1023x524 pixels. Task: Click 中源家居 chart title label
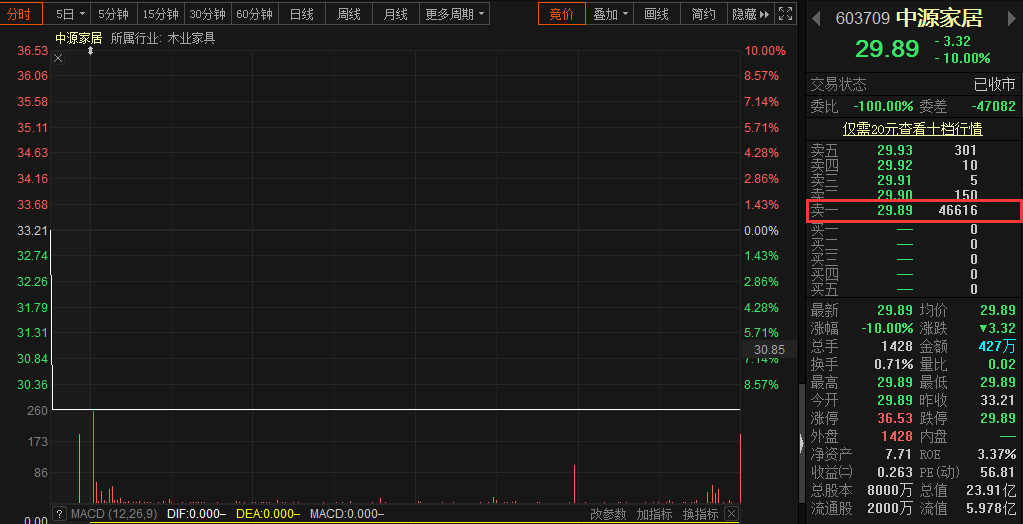tap(78, 39)
